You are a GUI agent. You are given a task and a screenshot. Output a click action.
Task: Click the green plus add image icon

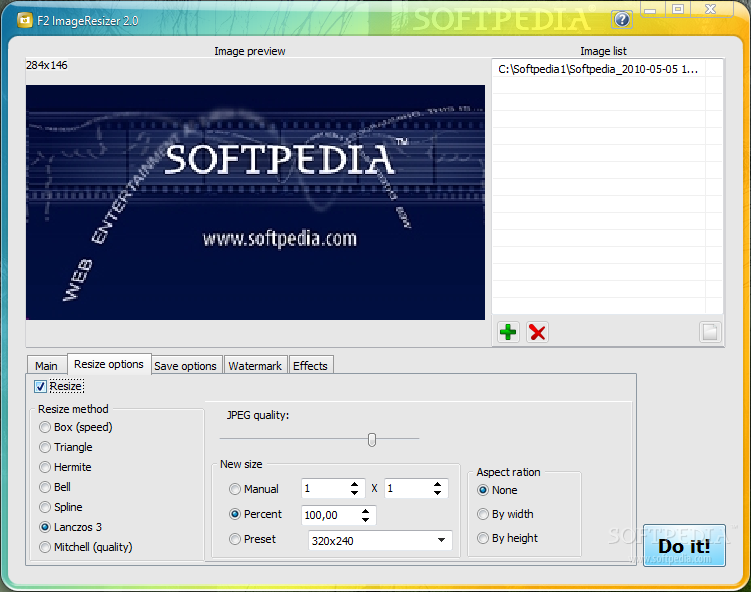(508, 332)
